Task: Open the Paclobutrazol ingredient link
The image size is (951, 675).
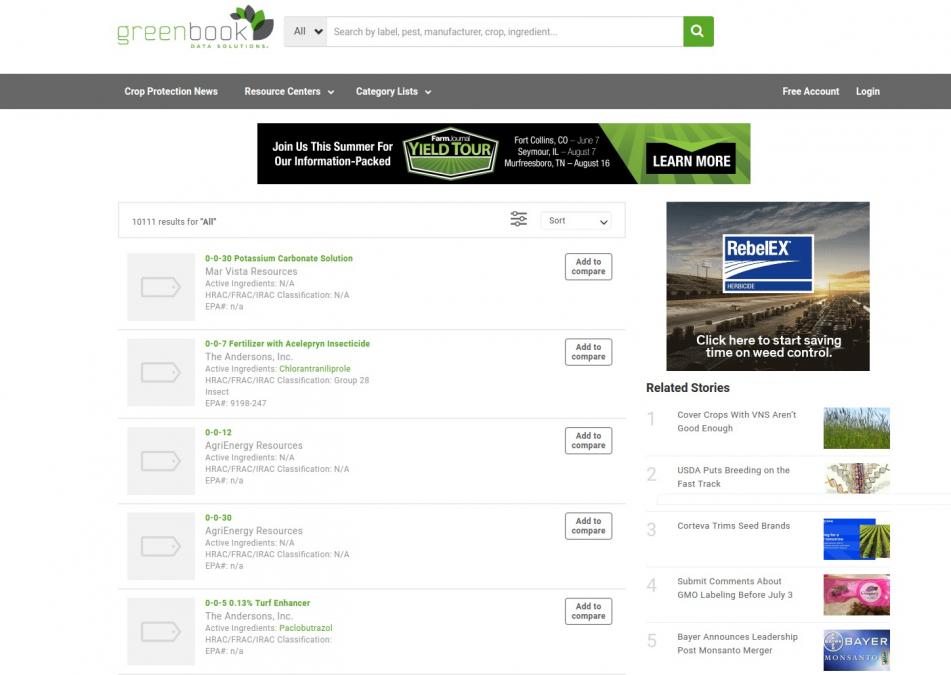Action: pyautogui.click(x=306, y=628)
